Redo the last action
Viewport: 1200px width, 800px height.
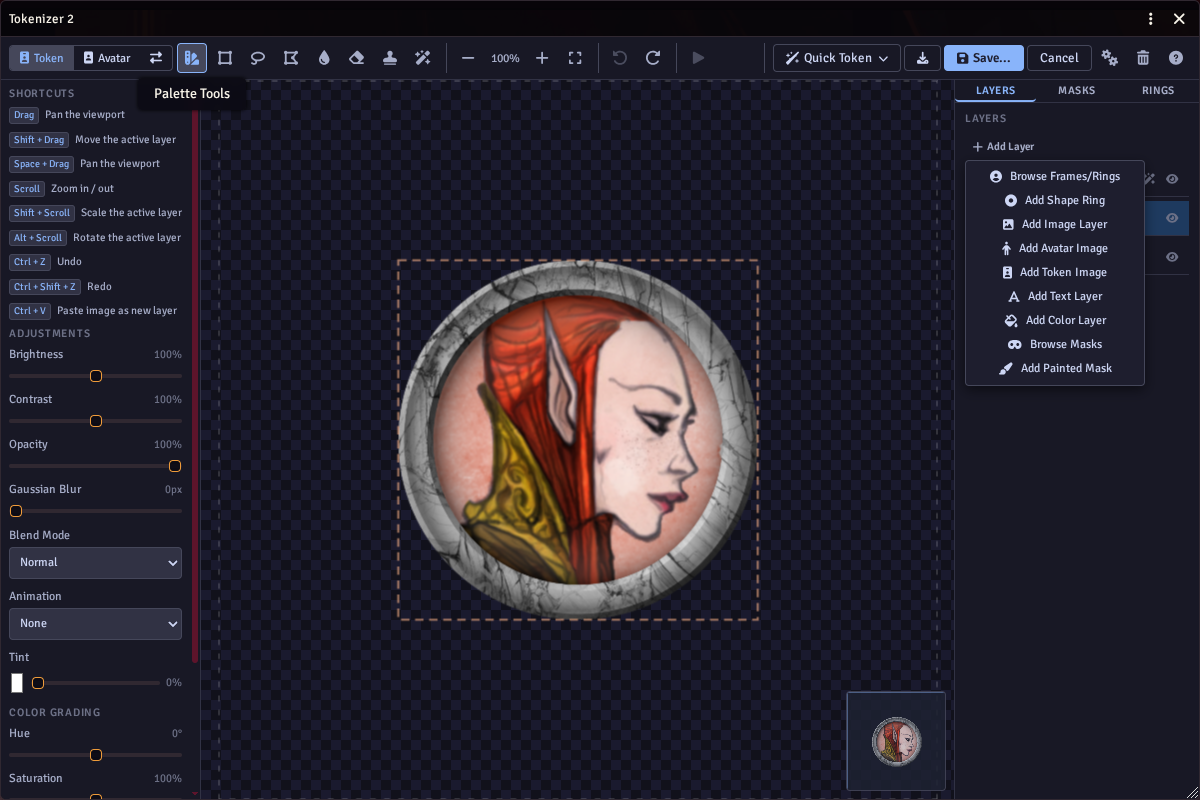[653, 58]
